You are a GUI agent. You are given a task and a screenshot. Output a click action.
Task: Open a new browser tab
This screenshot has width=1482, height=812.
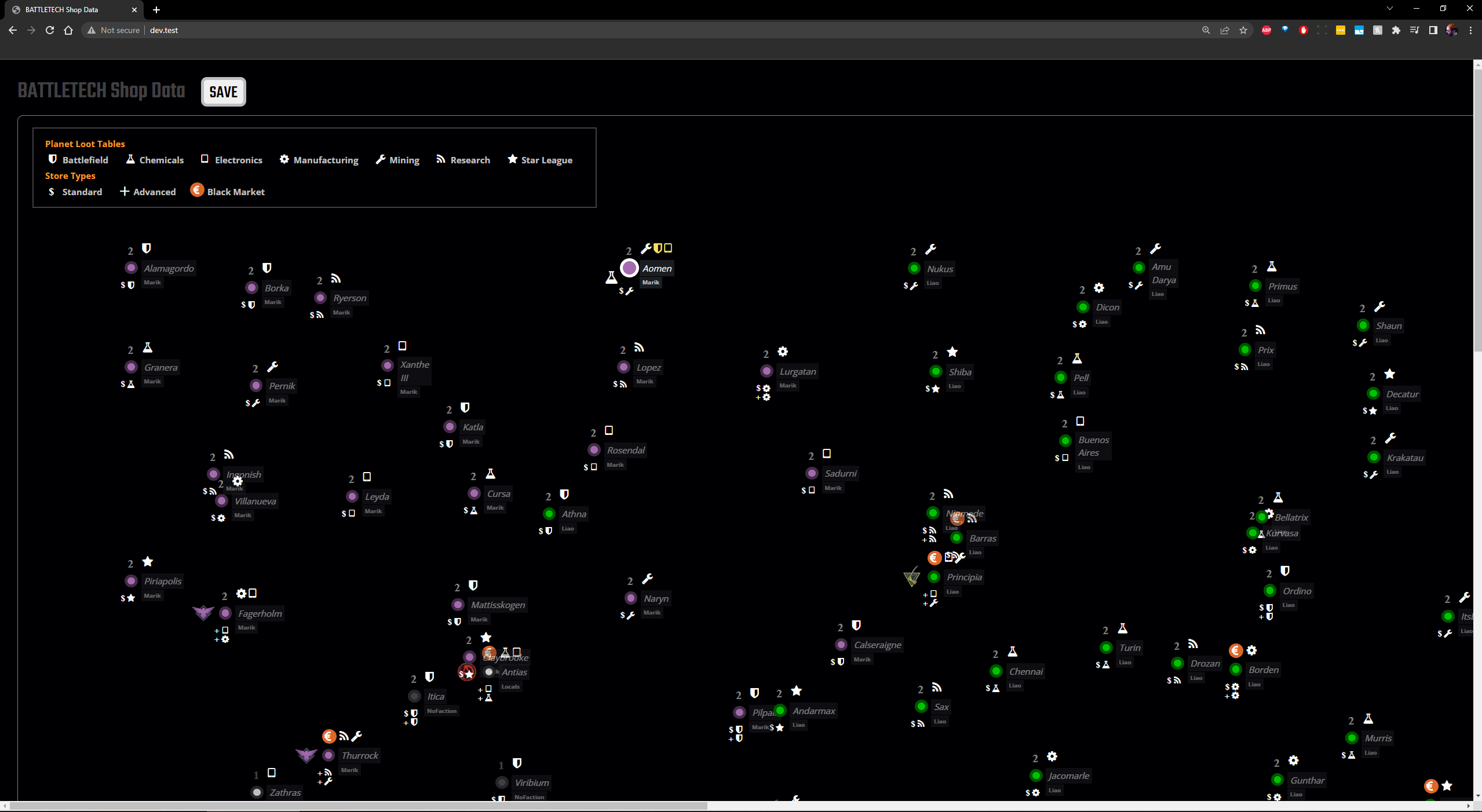pyautogui.click(x=156, y=9)
